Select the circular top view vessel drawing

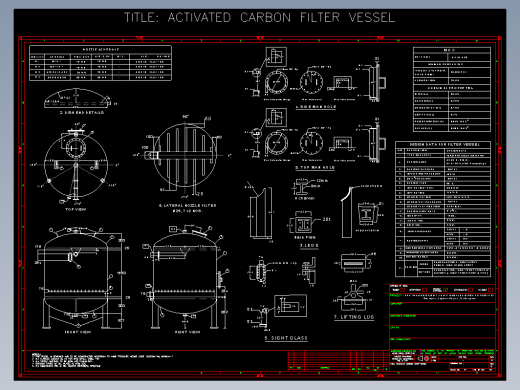(76, 165)
